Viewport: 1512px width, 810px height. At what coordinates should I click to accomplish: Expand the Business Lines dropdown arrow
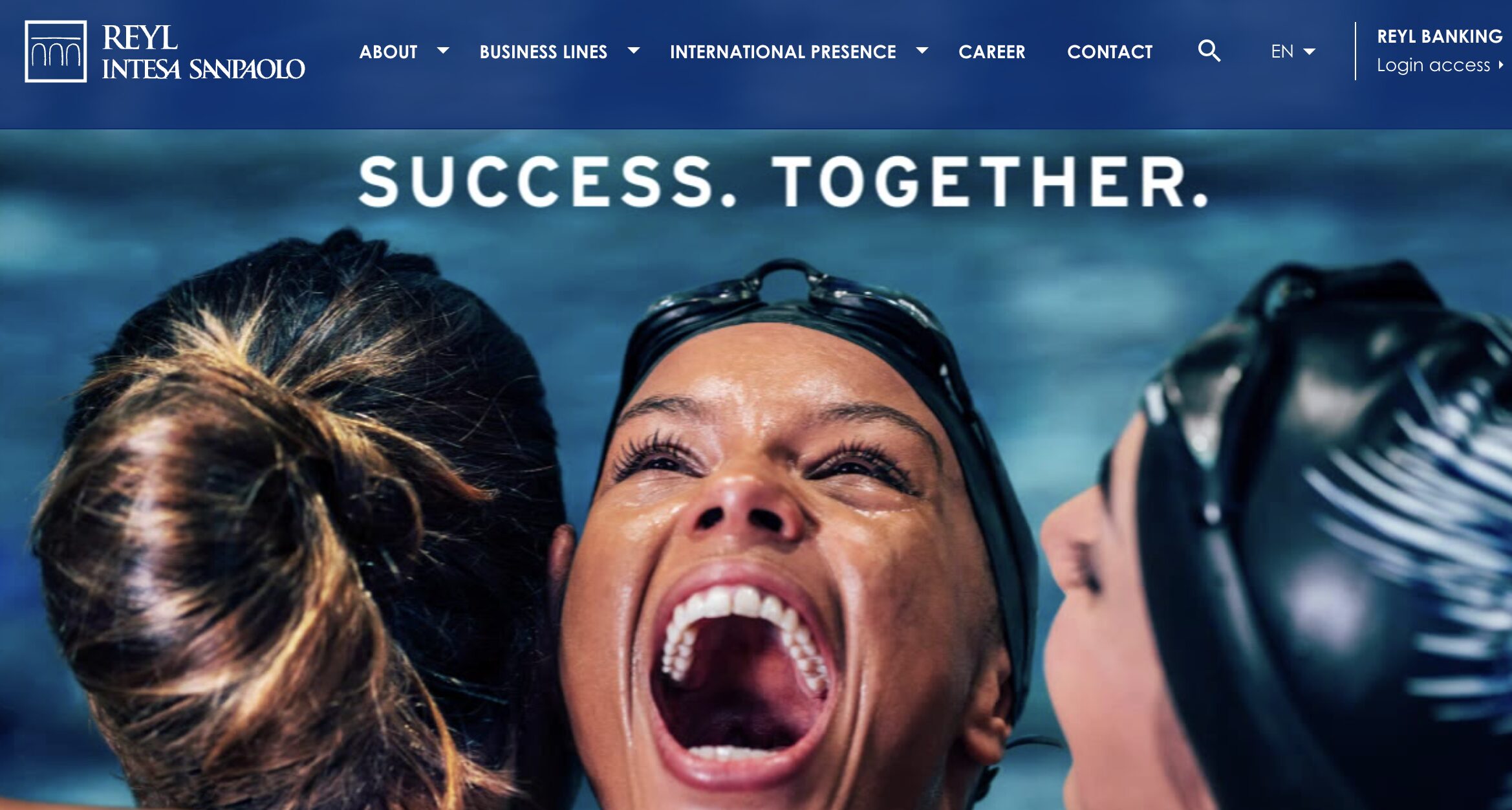[x=634, y=50]
